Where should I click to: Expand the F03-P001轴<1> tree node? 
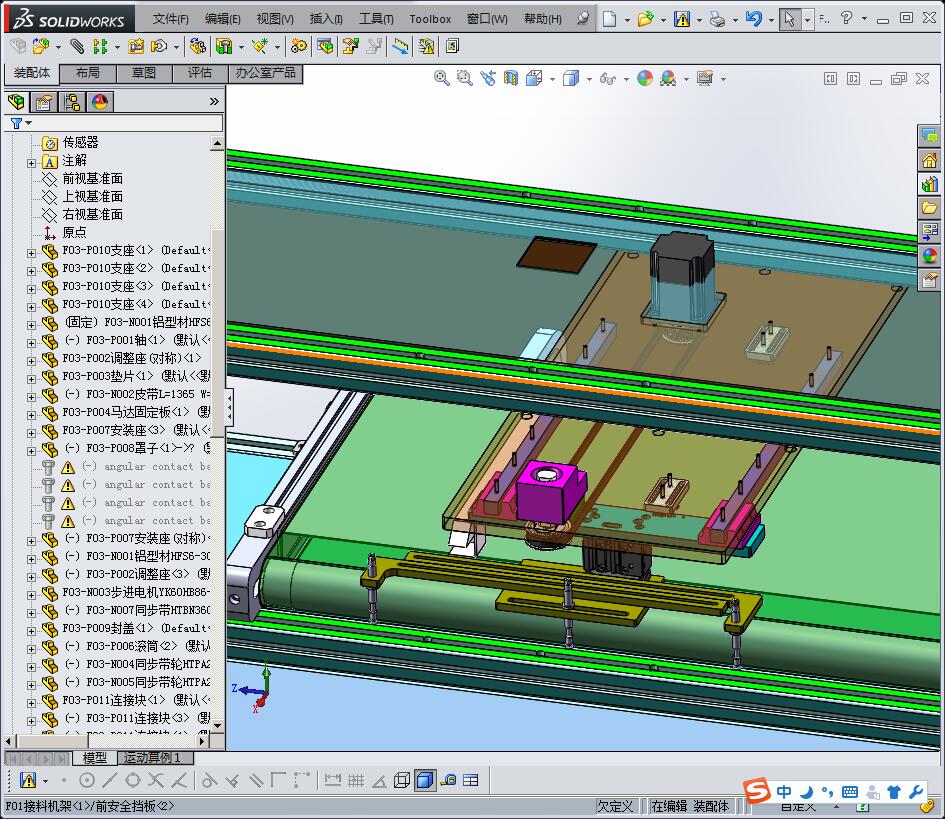32,341
